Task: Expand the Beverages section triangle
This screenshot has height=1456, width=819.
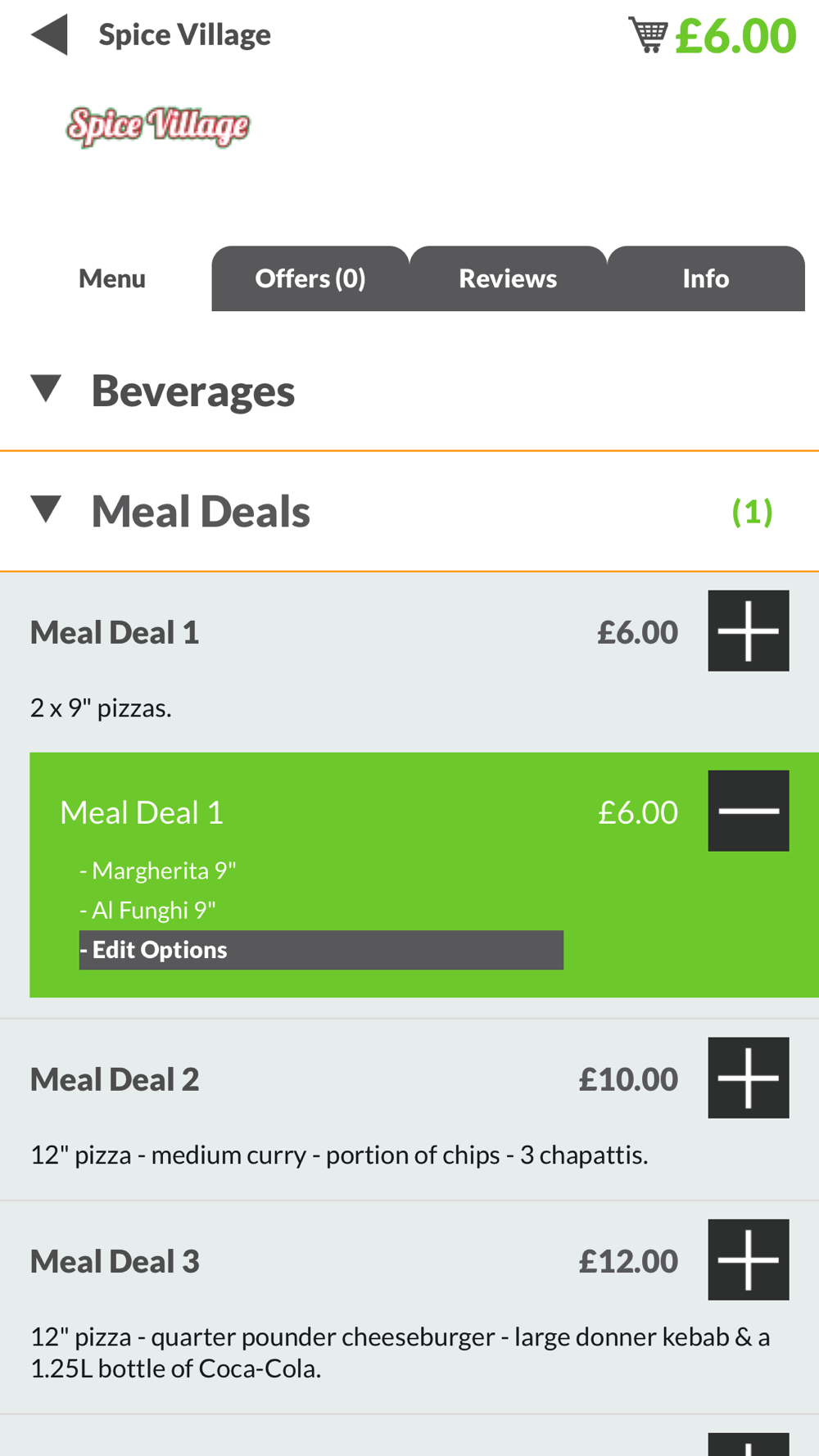Action: click(46, 389)
